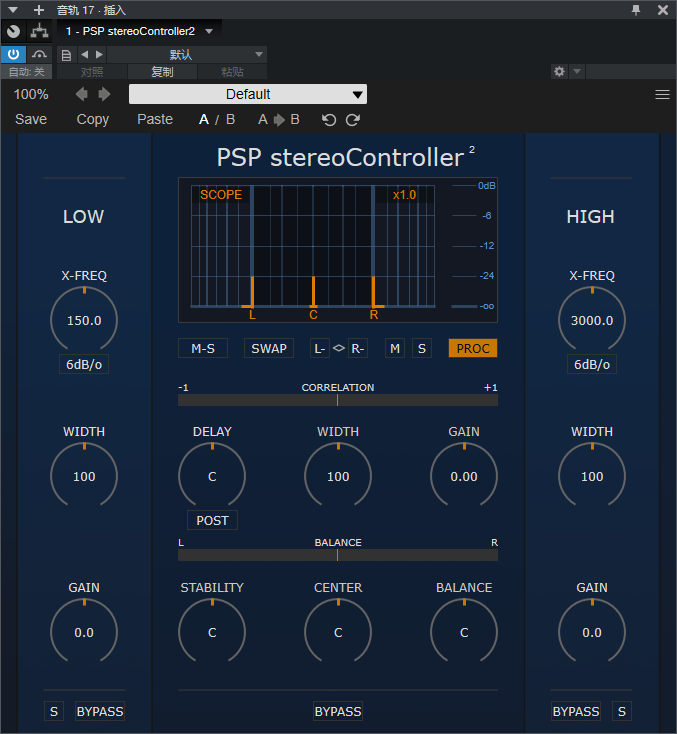Click the undo arrow icon

click(329, 120)
